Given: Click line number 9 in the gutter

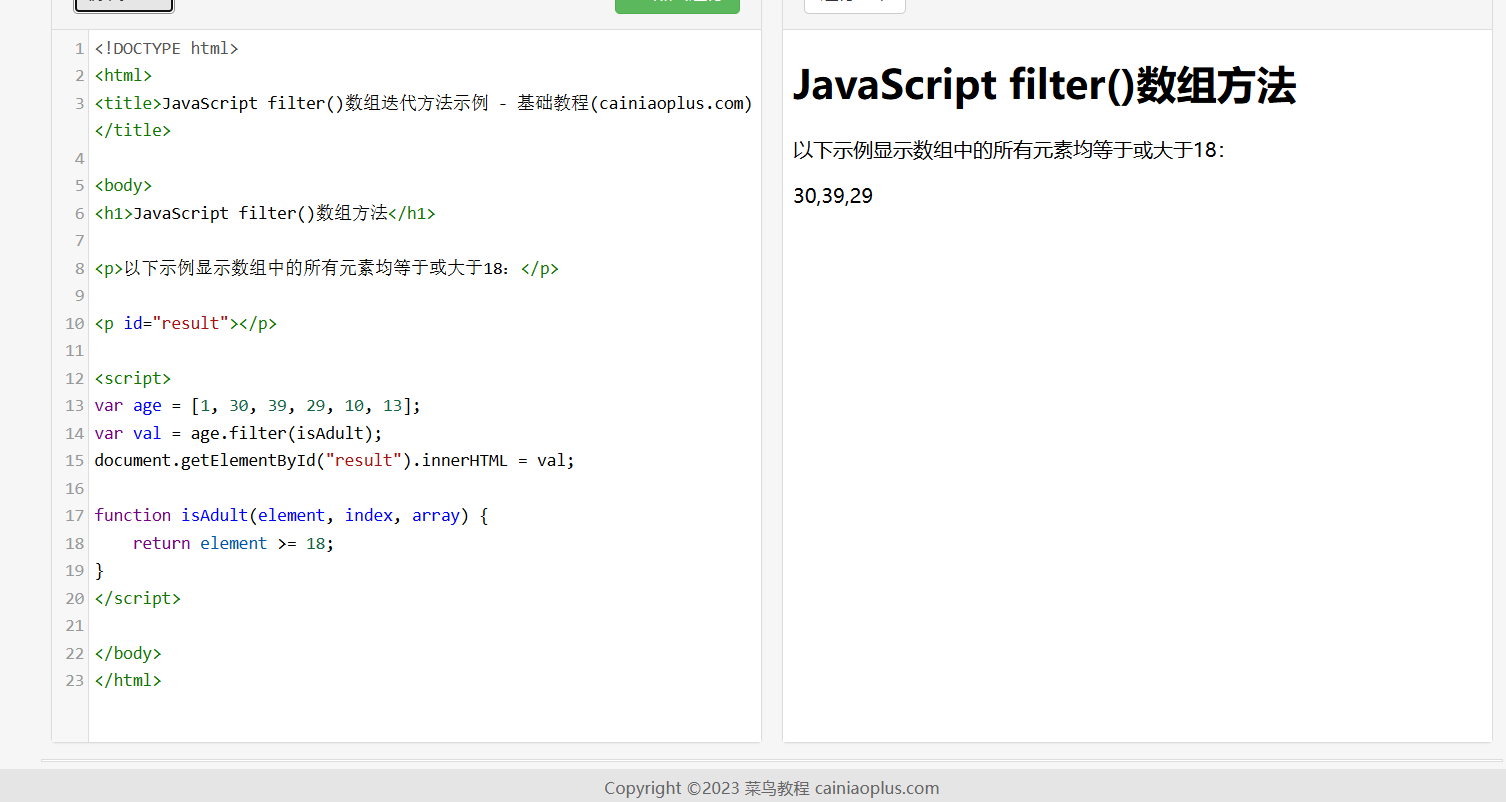Looking at the screenshot, I should pos(79,295).
